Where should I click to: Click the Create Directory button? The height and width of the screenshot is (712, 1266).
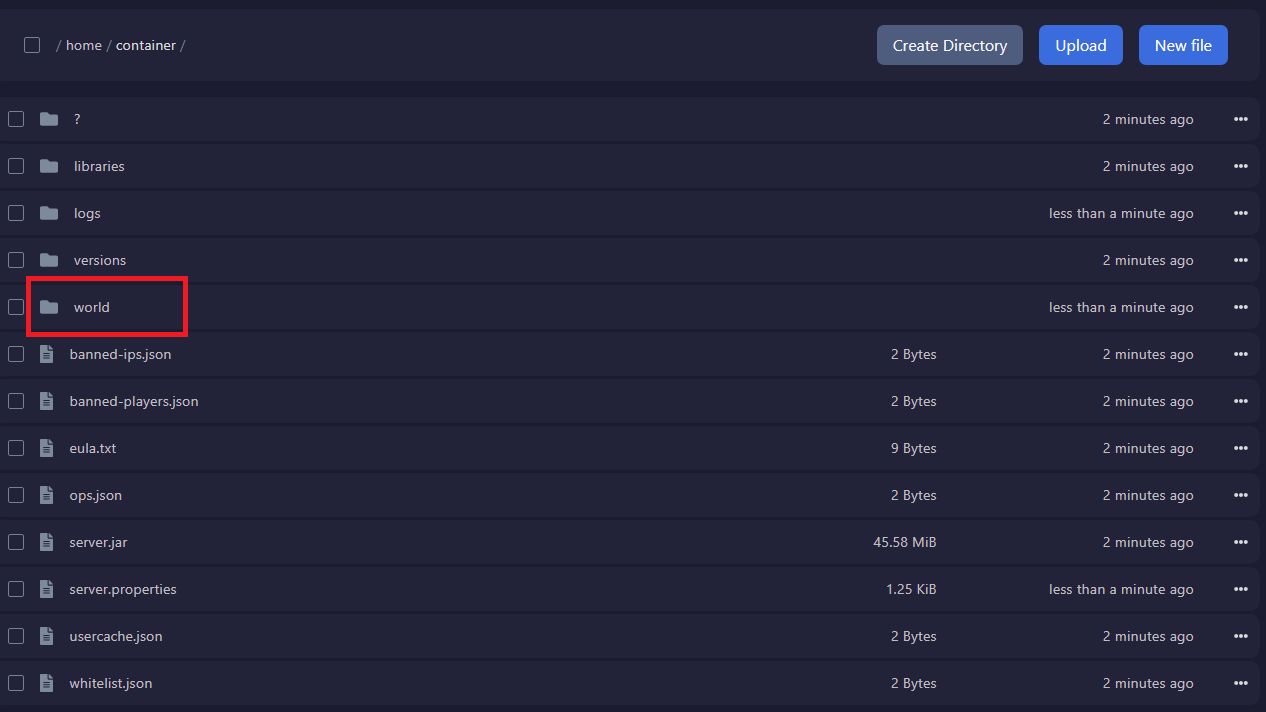[949, 45]
